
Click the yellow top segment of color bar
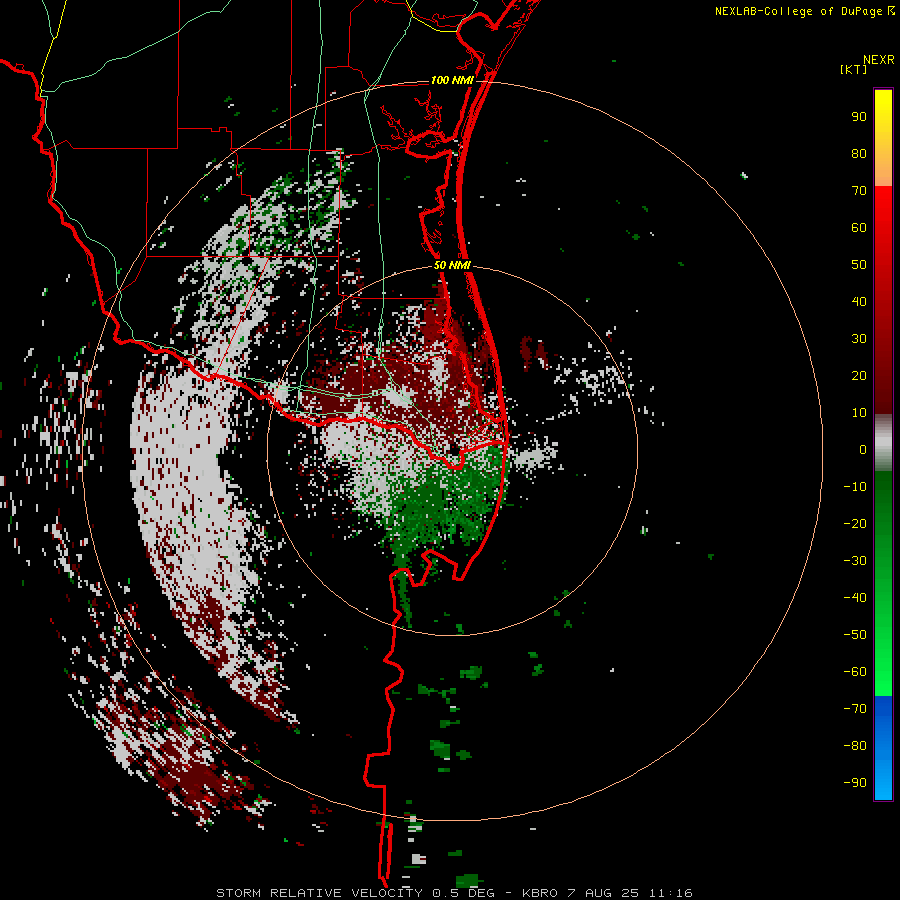883,138
